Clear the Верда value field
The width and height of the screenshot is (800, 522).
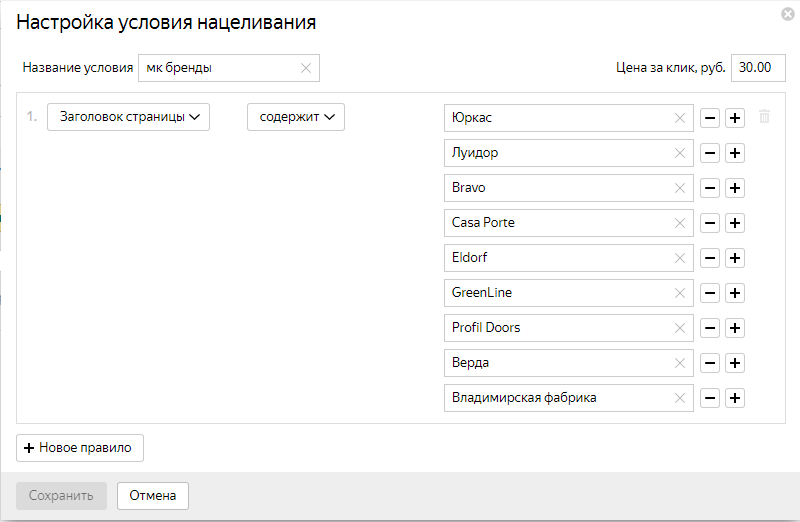pos(680,363)
